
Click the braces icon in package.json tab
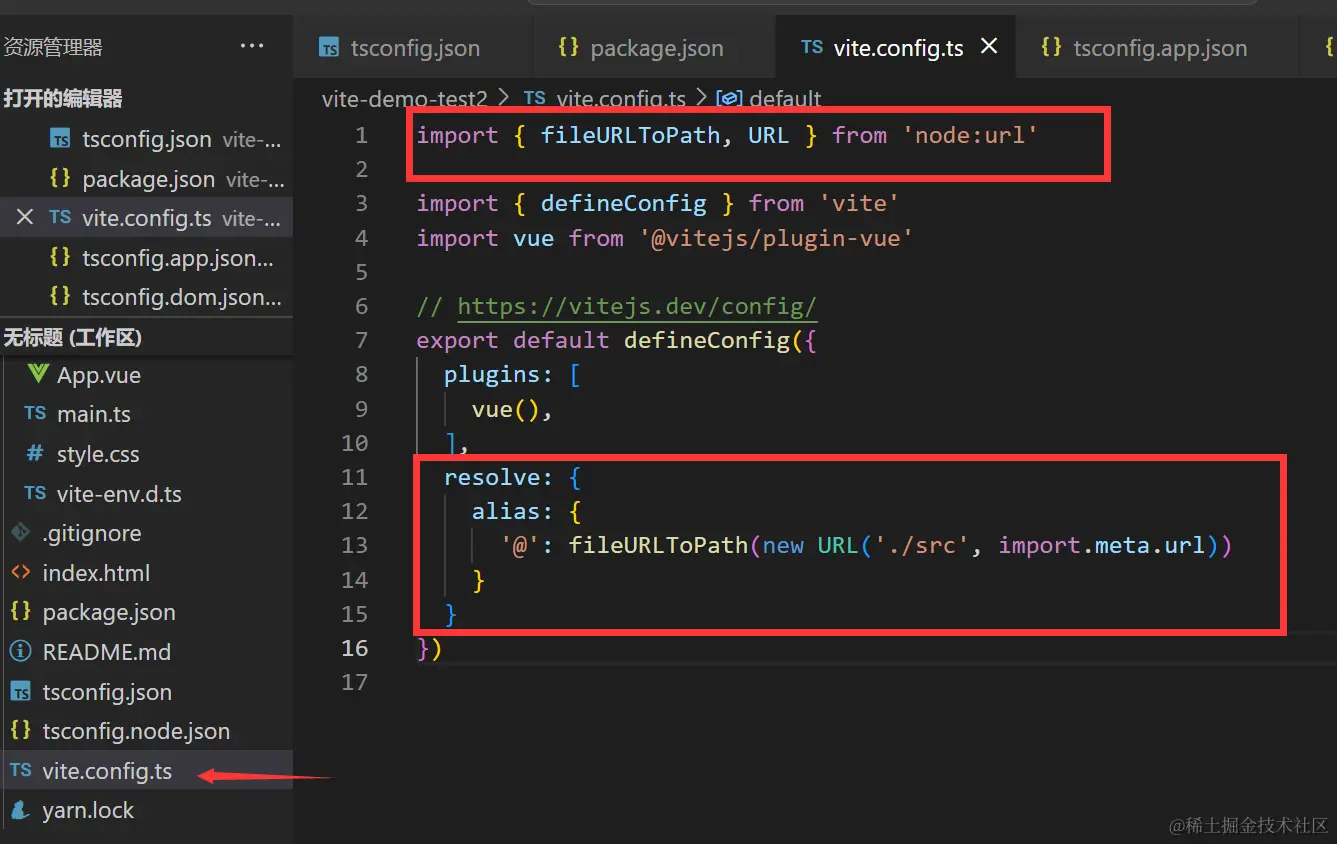tap(569, 46)
